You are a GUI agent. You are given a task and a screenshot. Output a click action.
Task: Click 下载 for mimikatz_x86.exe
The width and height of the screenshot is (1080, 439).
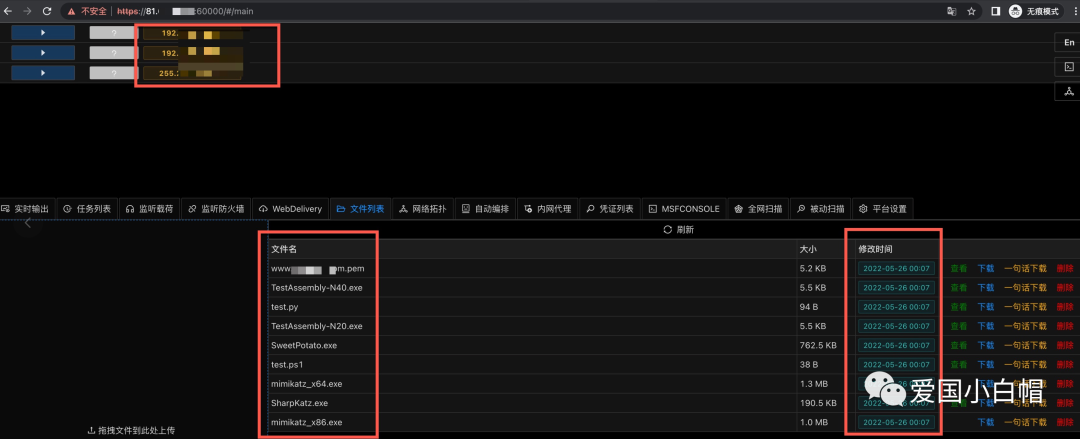click(986, 422)
